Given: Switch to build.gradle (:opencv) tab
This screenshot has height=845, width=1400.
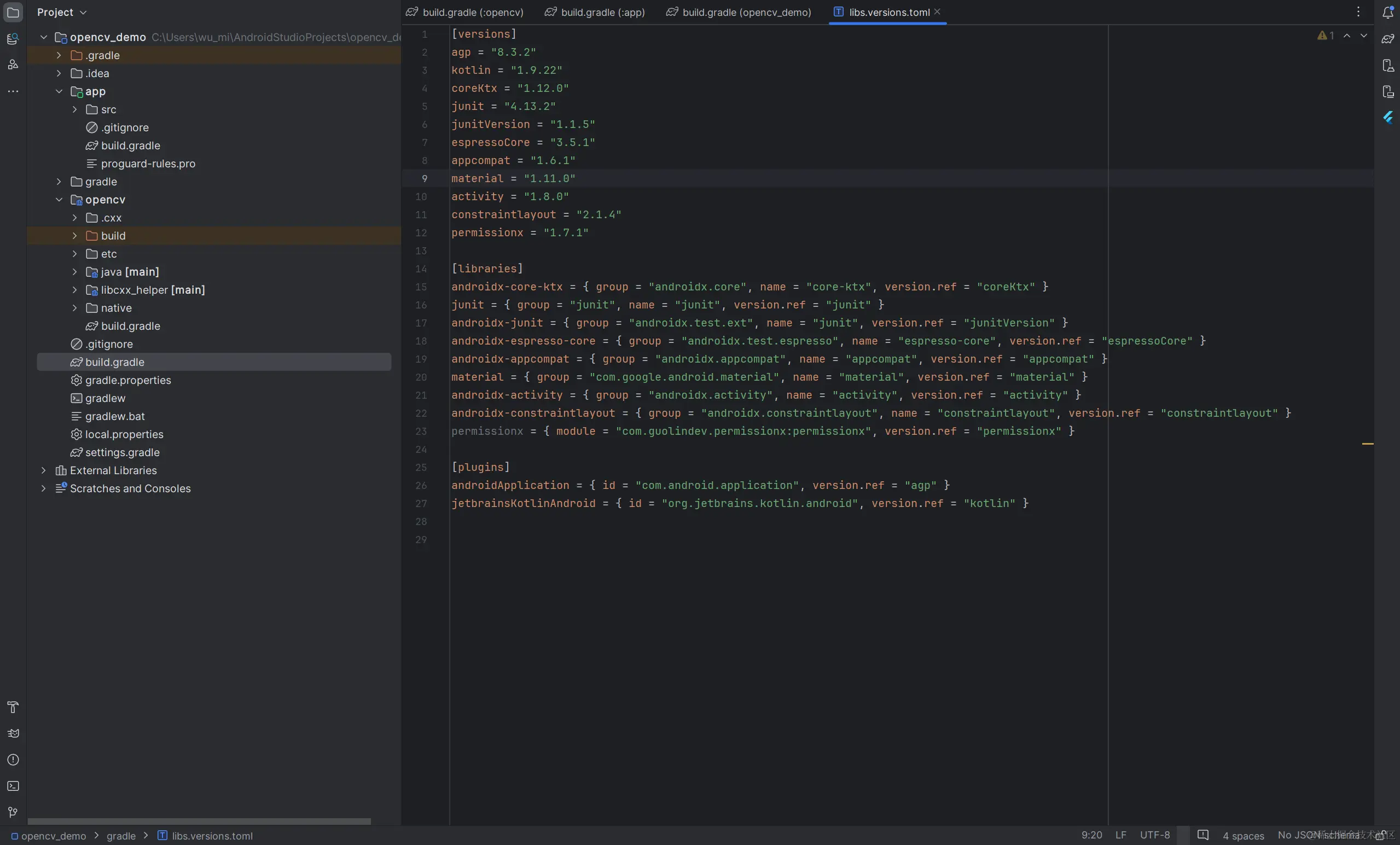Looking at the screenshot, I should [x=465, y=12].
